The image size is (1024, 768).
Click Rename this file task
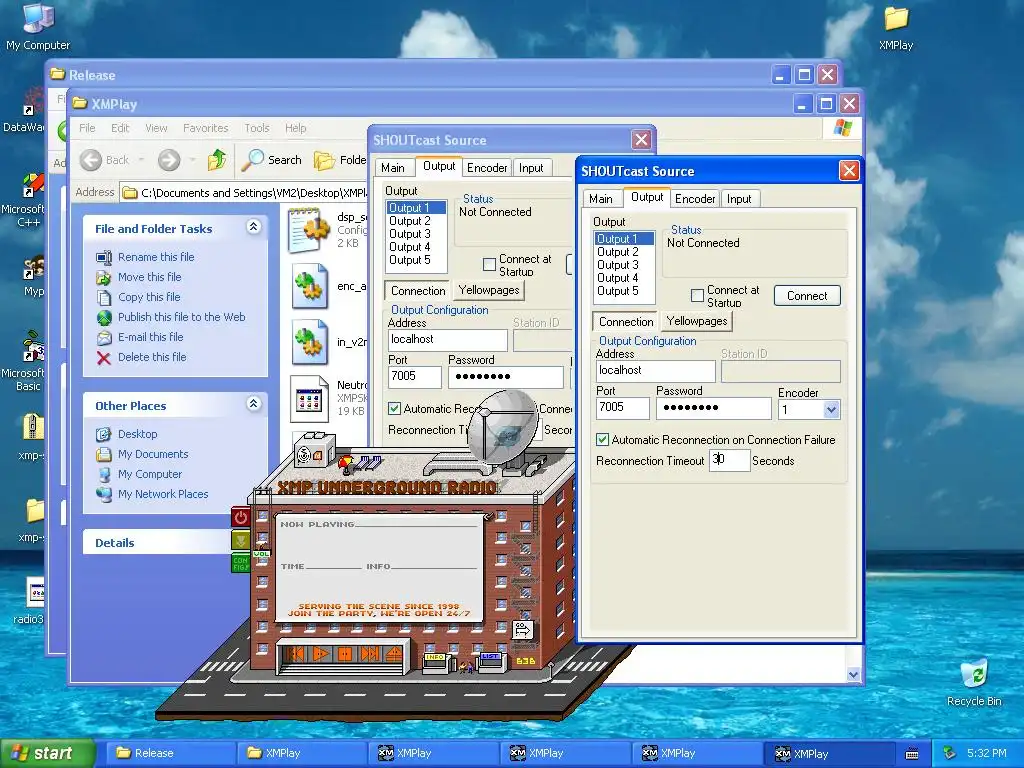[155, 257]
